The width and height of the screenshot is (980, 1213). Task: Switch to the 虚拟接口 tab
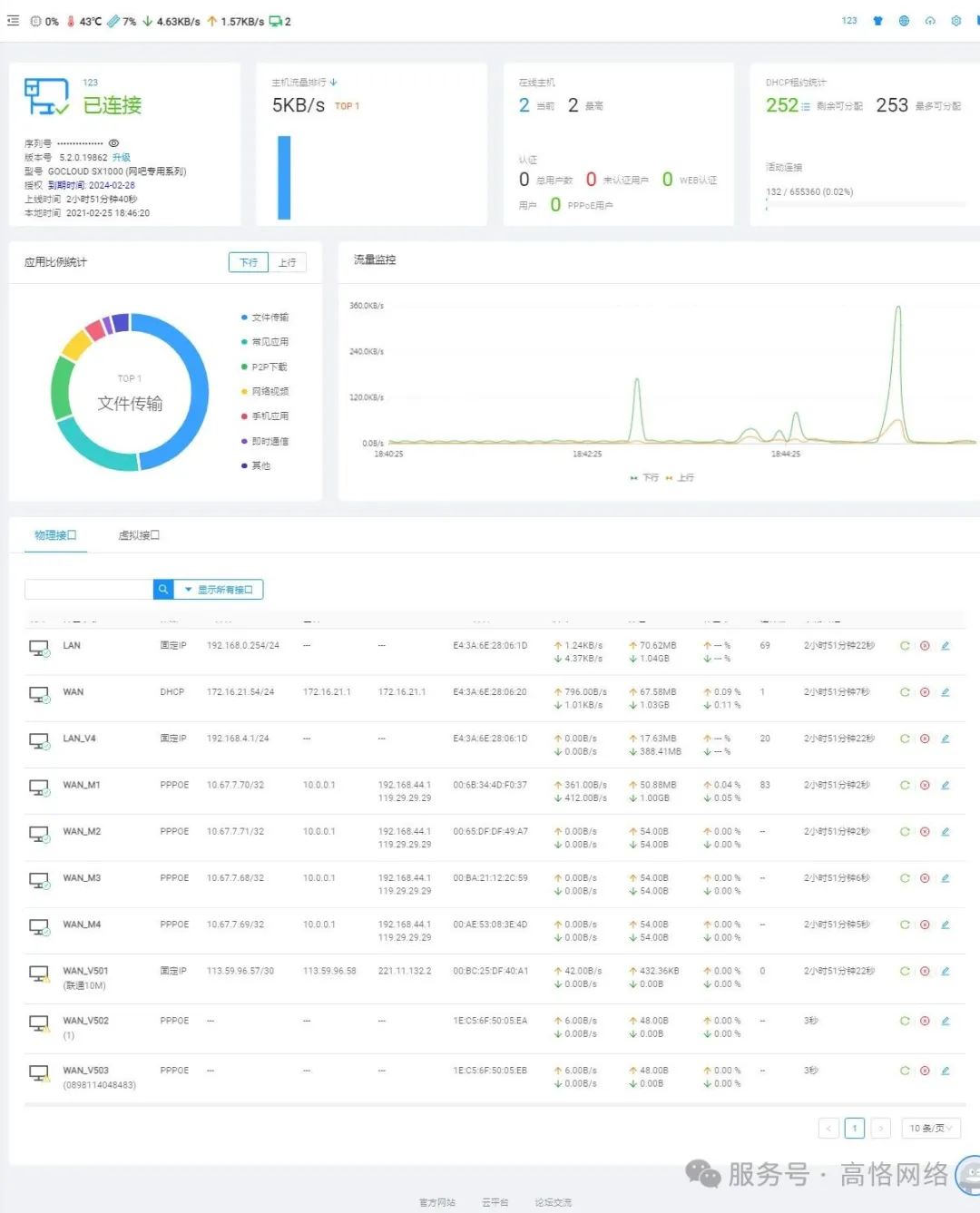pos(139,535)
